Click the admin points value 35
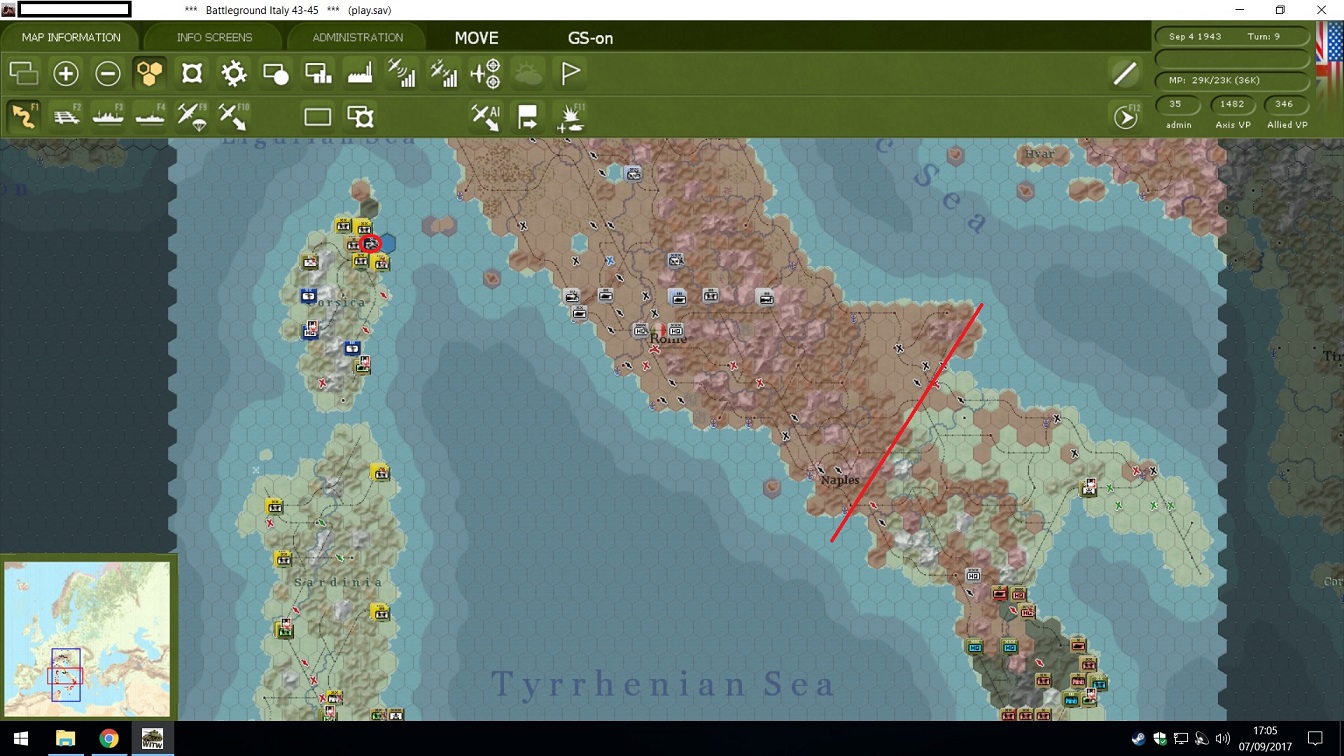The image size is (1344, 756). (1175, 104)
